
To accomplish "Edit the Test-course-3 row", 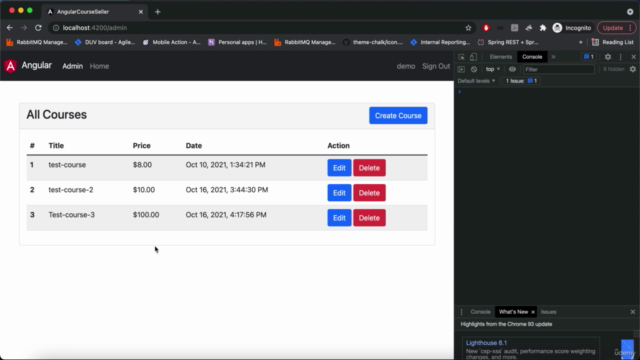I will pos(339,218).
